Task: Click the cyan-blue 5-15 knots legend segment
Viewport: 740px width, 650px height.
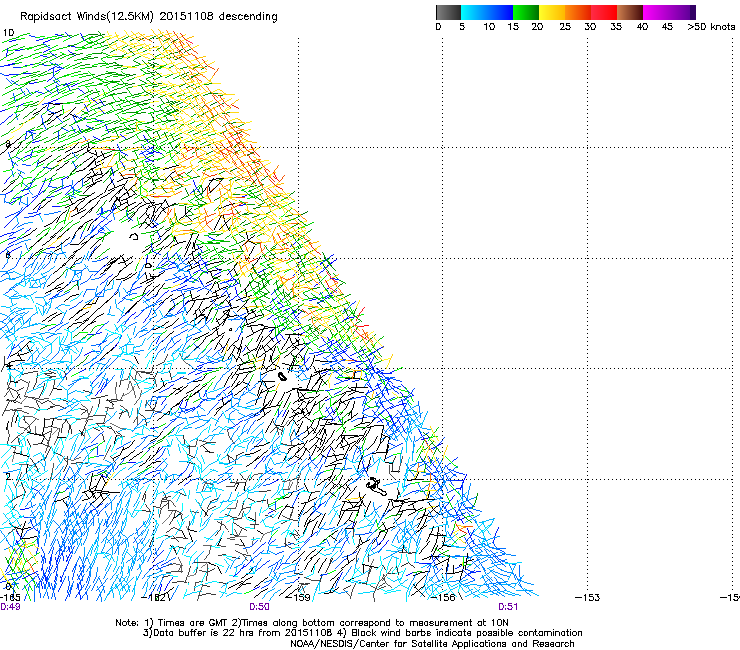Action: click(487, 12)
